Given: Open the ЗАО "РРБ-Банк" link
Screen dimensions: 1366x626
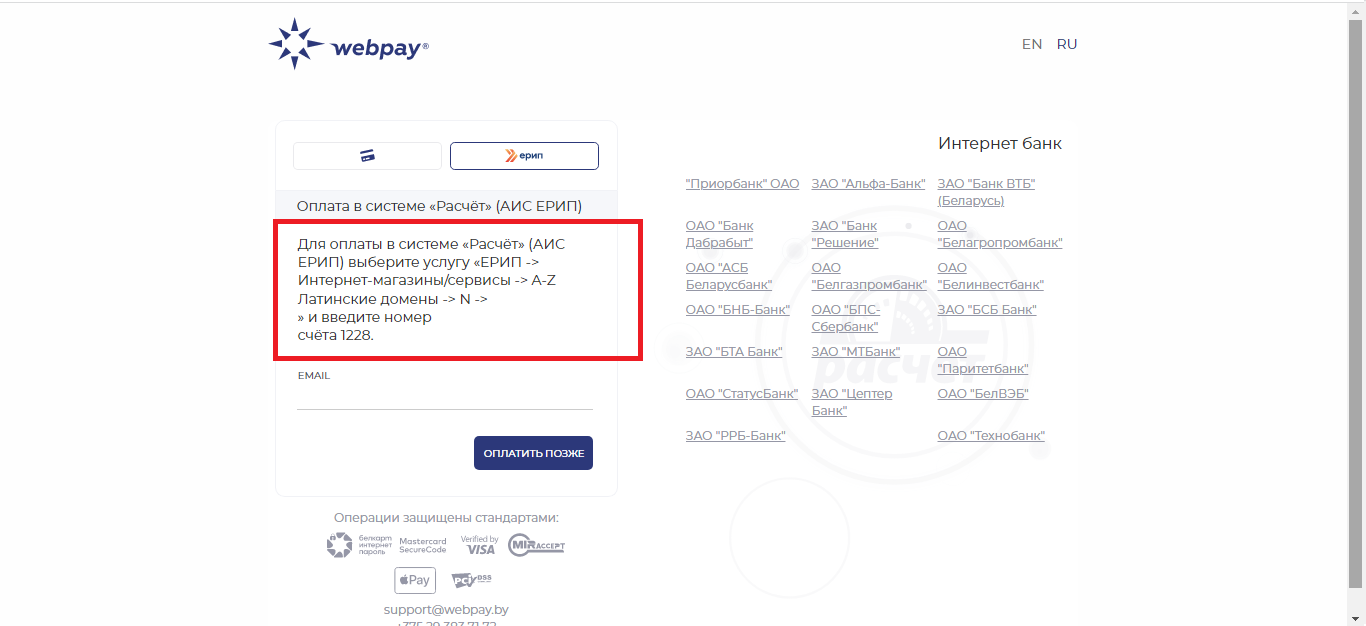Looking at the screenshot, I should point(735,436).
